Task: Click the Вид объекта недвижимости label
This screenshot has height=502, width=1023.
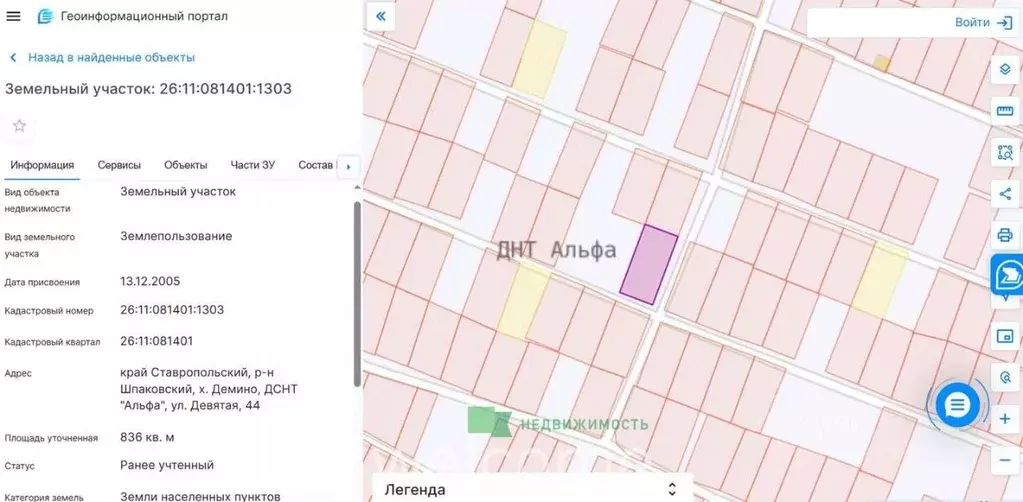Action: pyautogui.click(x=37, y=200)
